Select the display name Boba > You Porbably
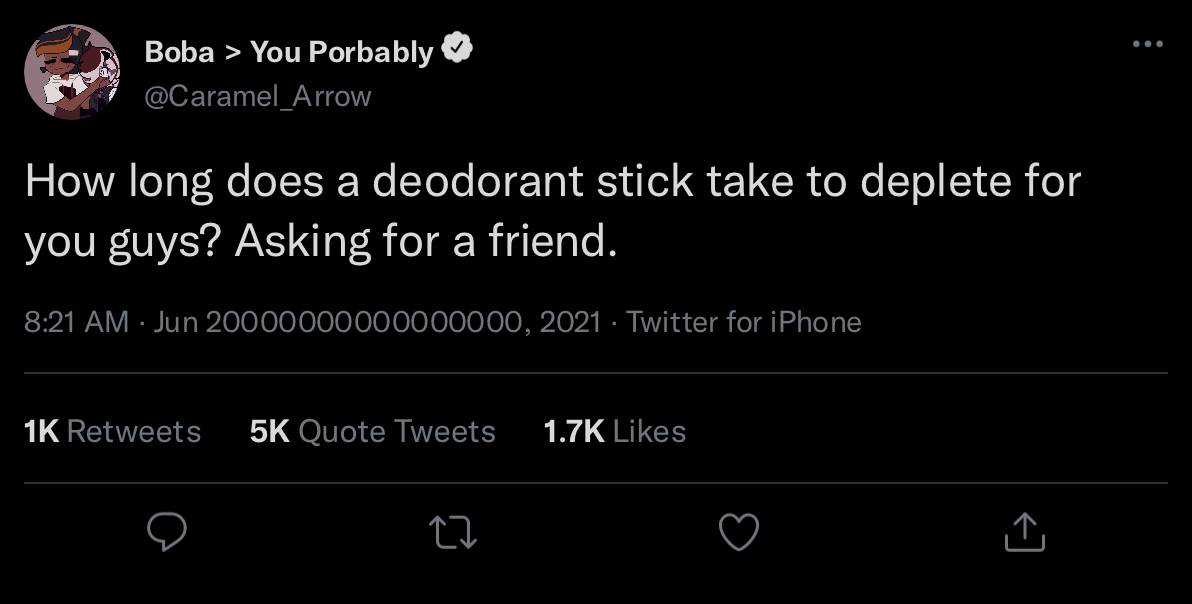The image size is (1192, 604). click(x=287, y=51)
